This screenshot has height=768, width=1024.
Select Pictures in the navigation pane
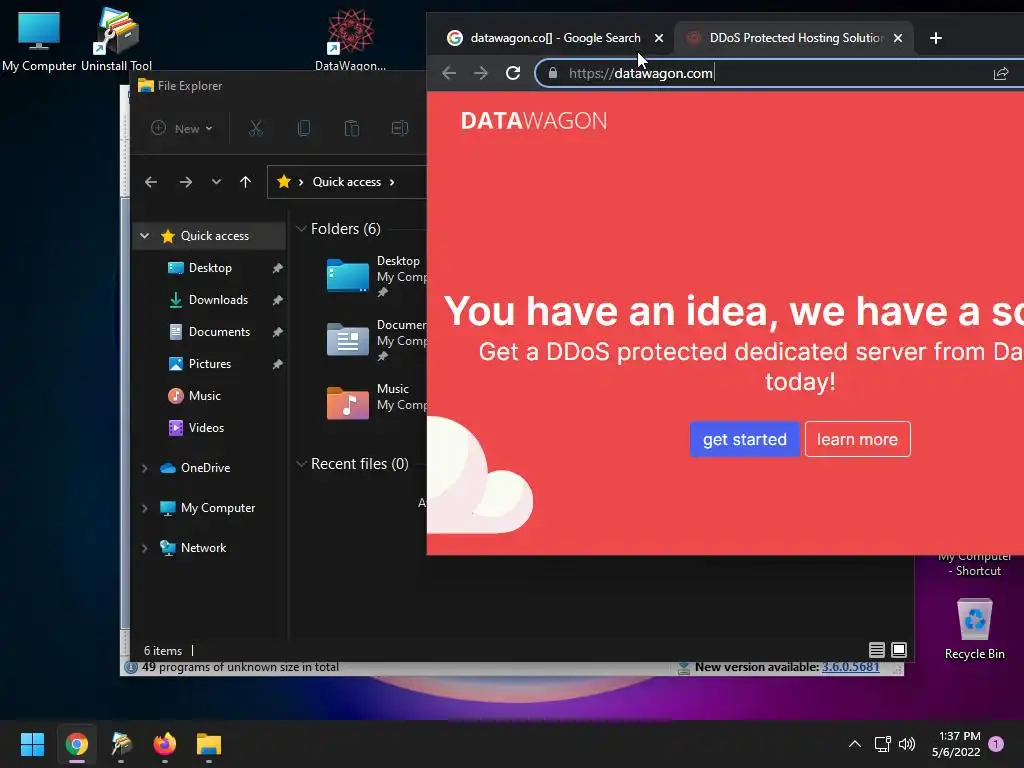pos(210,364)
